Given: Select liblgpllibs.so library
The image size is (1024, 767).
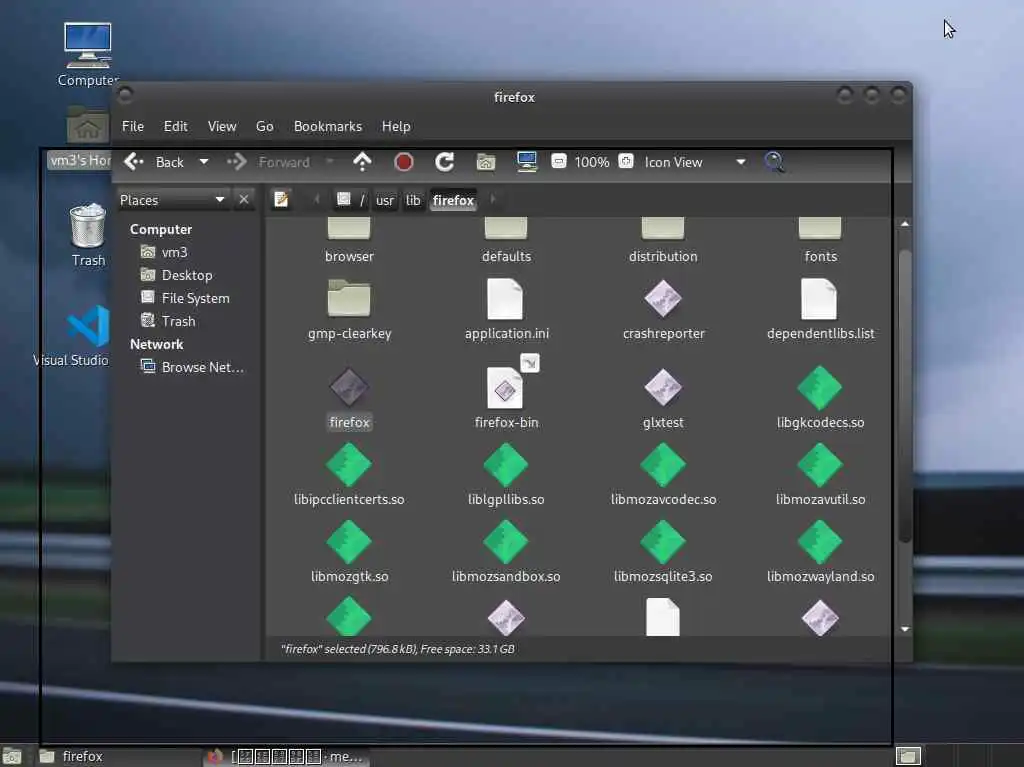Looking at the screenshot, I should pyautogui.click(x=506, y=475).
